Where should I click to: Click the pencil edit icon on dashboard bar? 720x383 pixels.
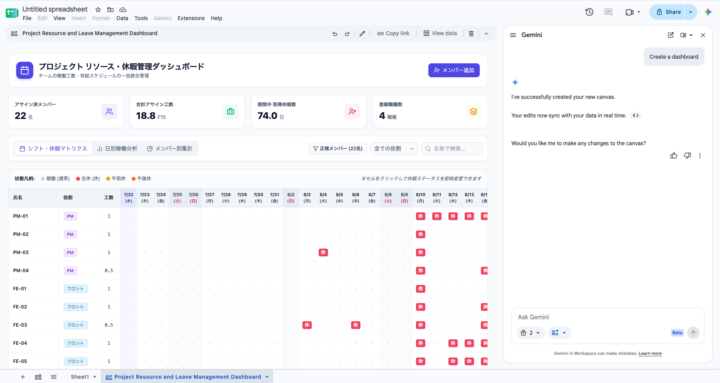pyautogui.click(x=362, y=34)
